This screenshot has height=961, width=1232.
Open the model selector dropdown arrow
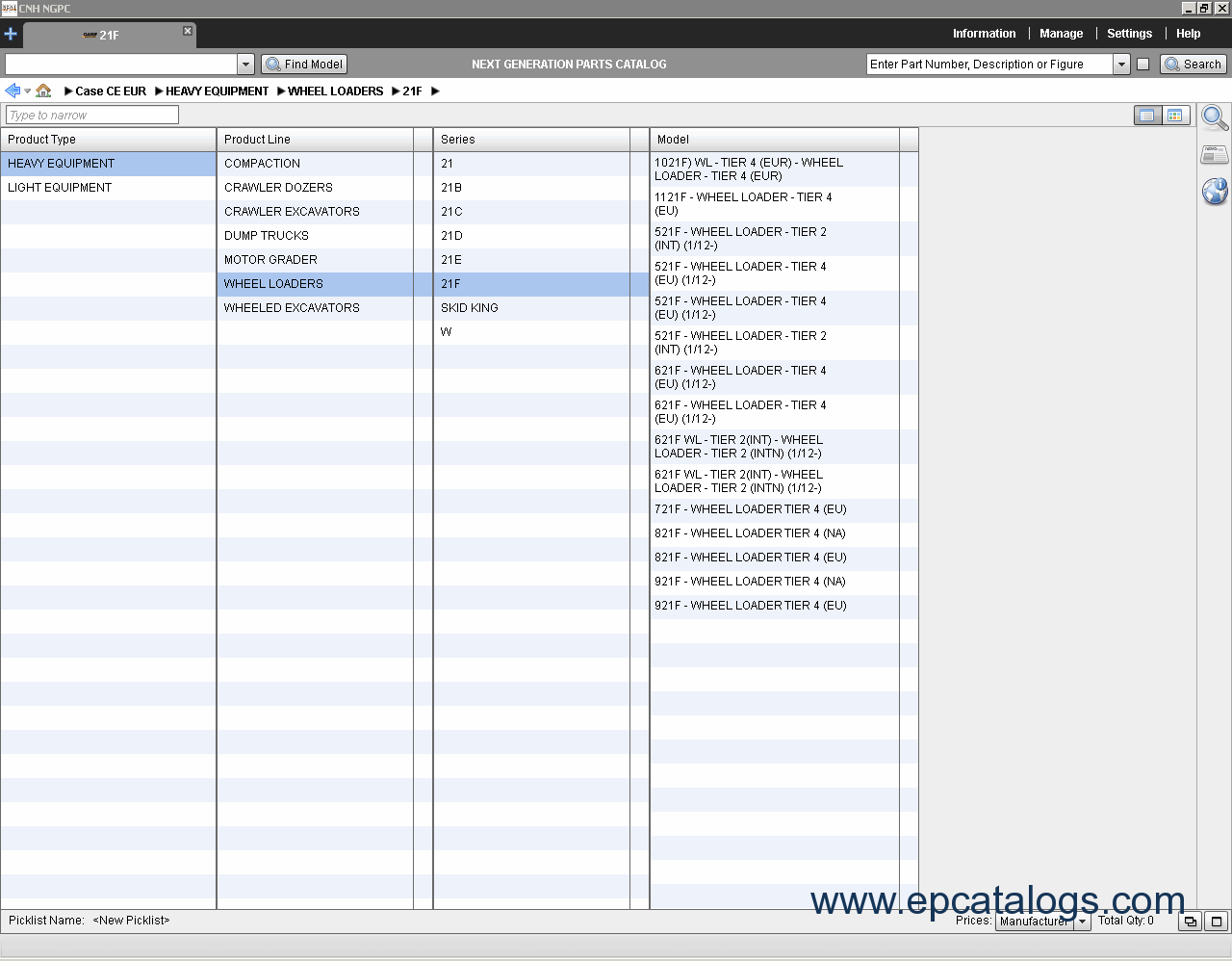[245, 65]
